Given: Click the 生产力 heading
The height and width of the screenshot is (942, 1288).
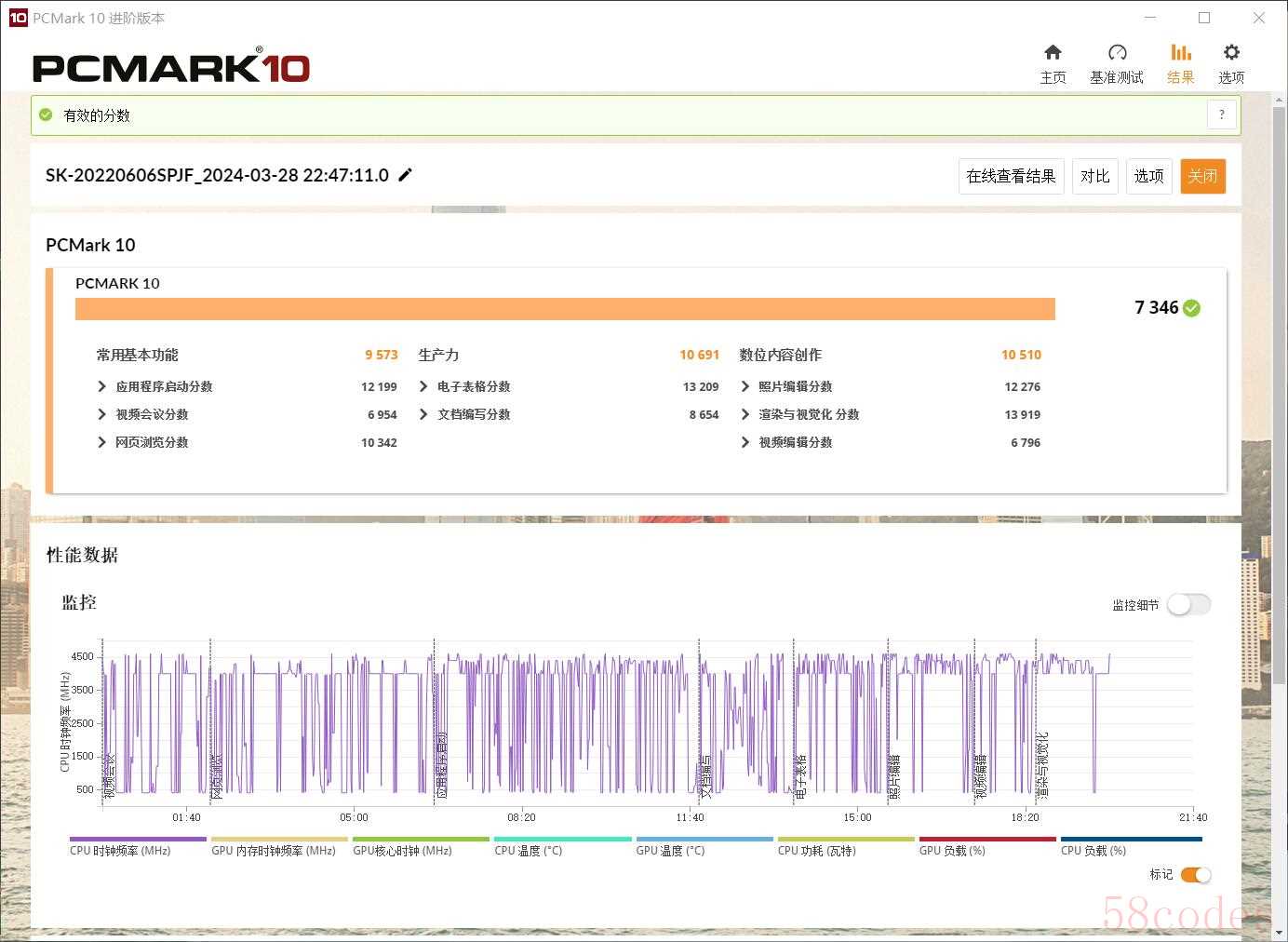Looking at the screenshot, I should pos(438,355).
